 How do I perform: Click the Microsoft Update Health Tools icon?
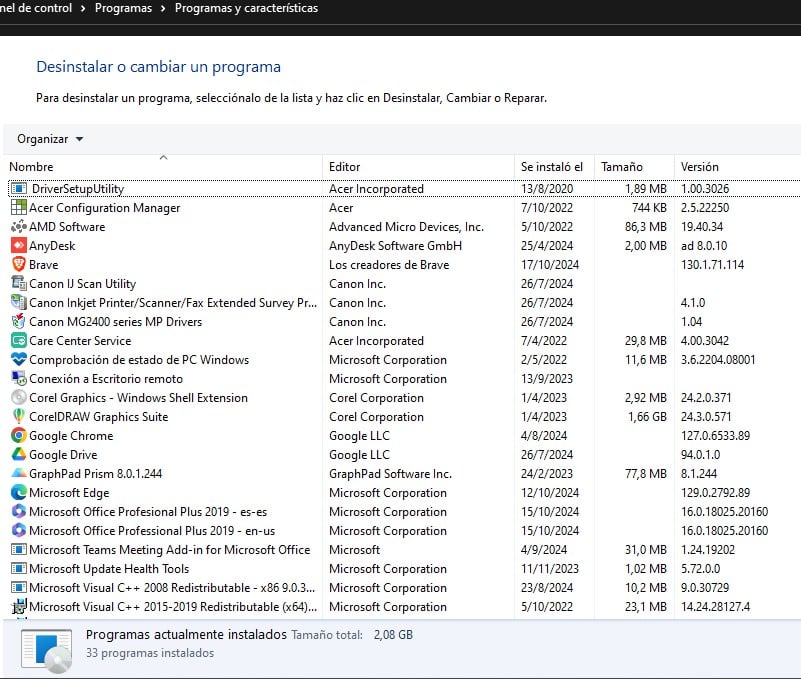click(19, 568)
